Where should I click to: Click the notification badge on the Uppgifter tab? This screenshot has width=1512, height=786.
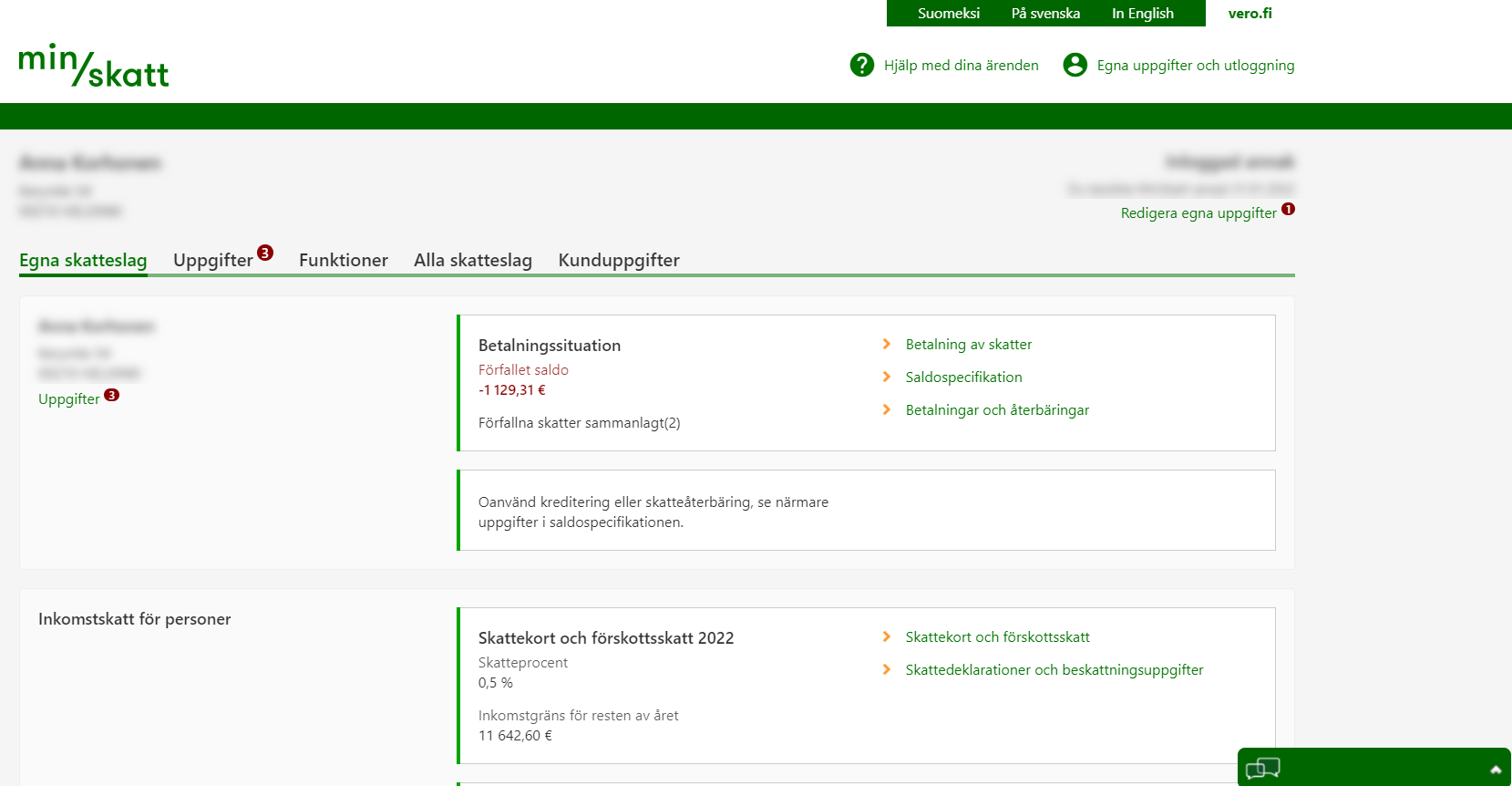265,253
